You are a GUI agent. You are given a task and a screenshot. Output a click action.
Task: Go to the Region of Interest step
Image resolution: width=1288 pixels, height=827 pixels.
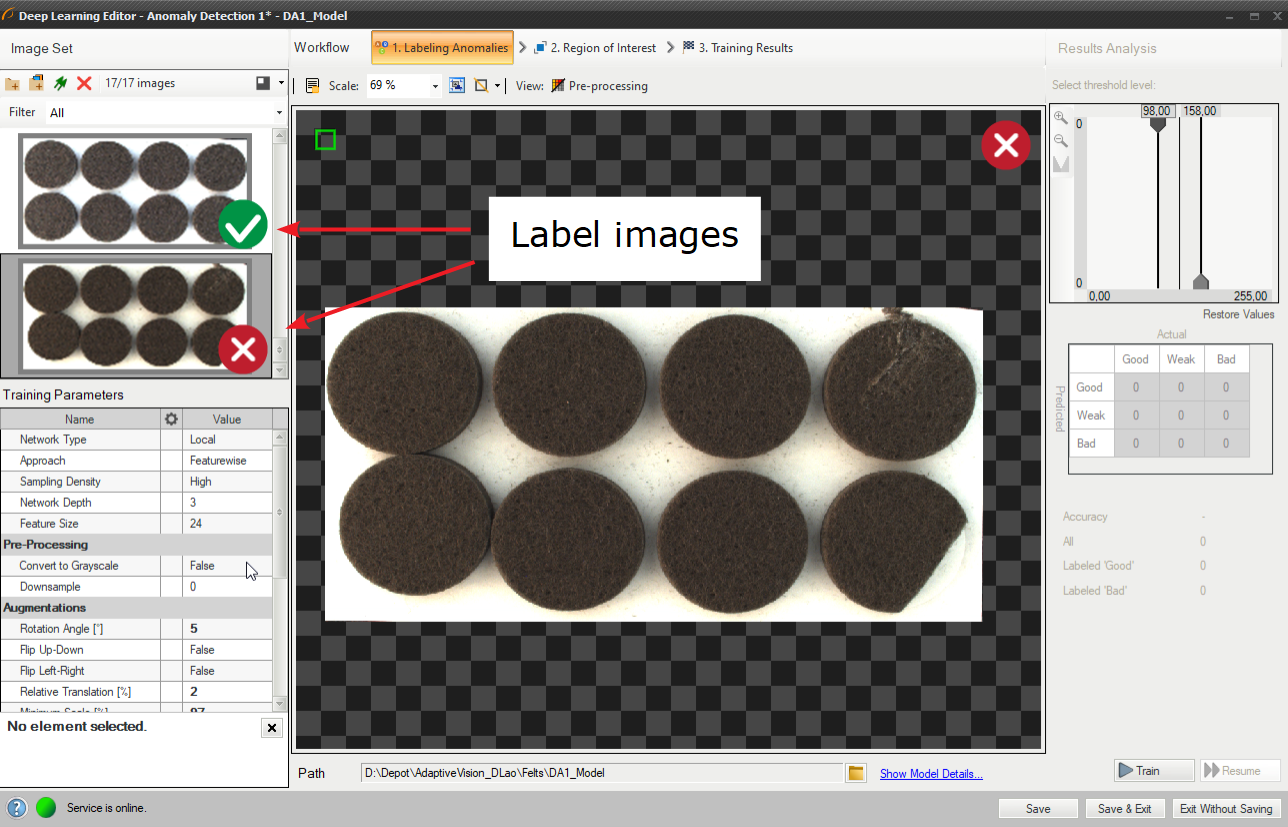[595, 48]
